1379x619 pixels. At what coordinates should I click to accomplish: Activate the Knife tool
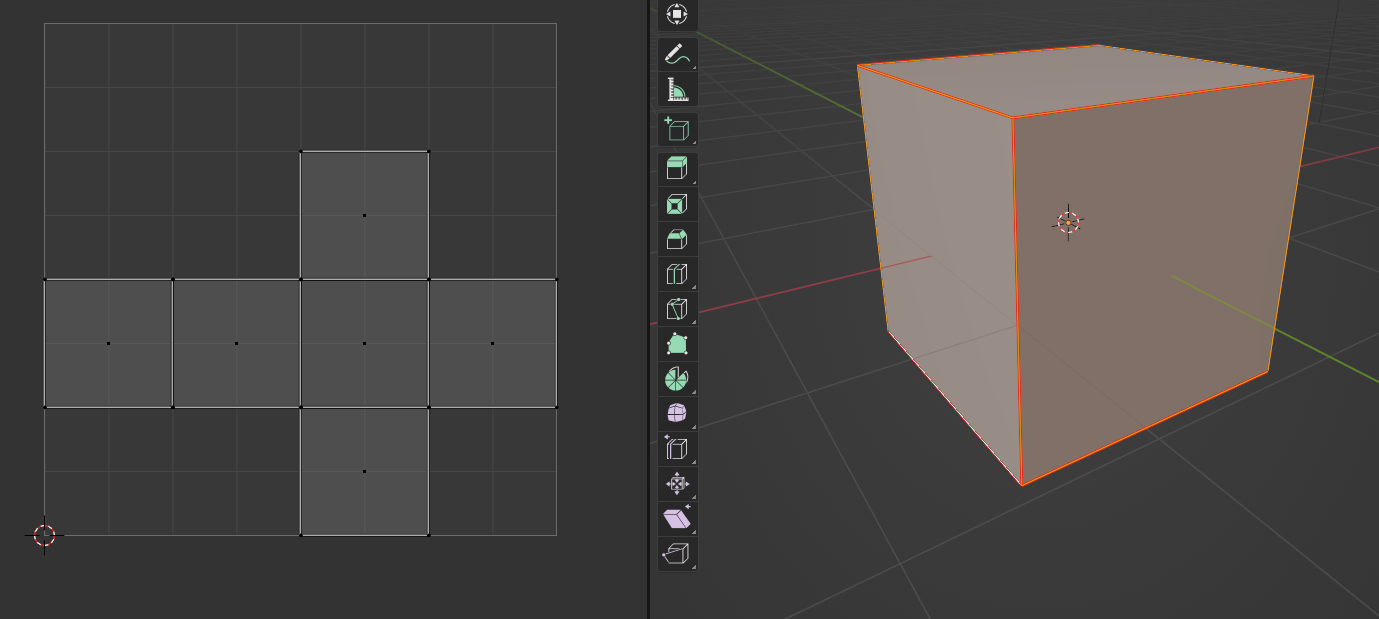point(677,309)
